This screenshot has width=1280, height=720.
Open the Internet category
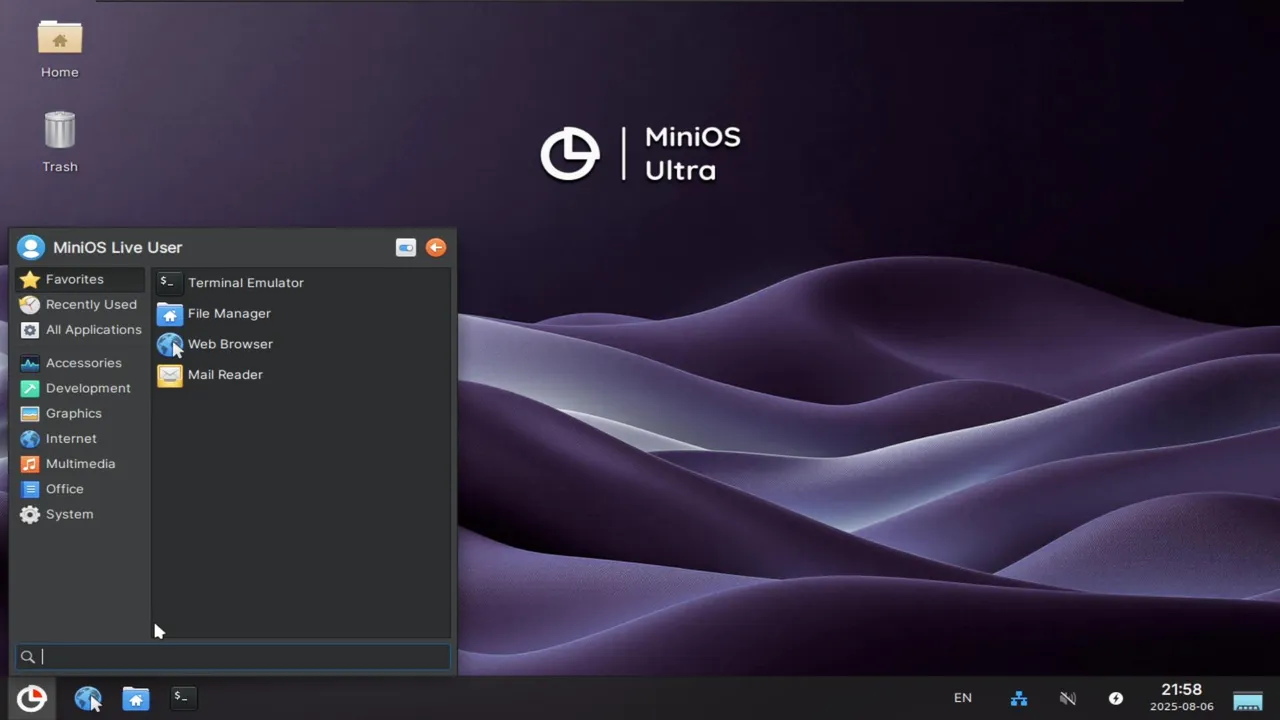point(80,439)
